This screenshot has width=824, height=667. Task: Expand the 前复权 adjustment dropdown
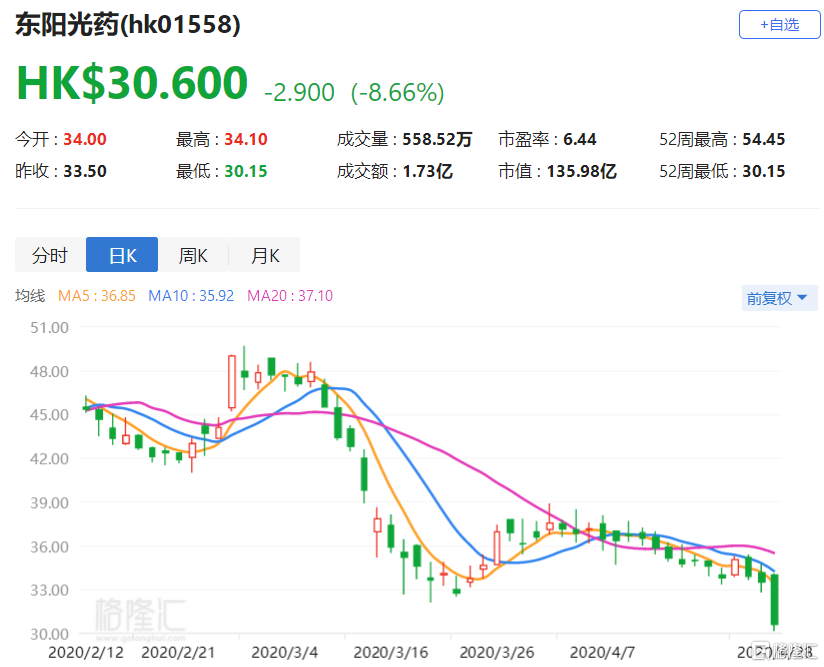[x=779, y=298]
